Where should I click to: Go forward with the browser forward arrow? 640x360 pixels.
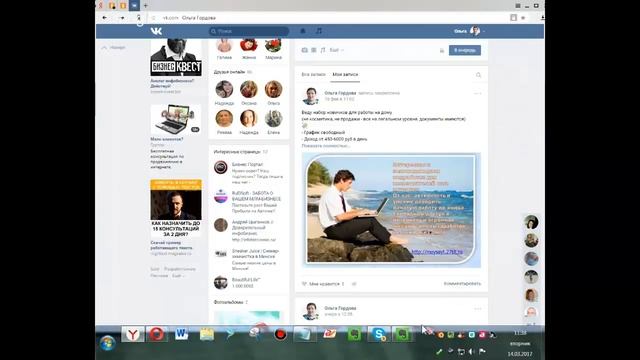click(x=122, y=18)
